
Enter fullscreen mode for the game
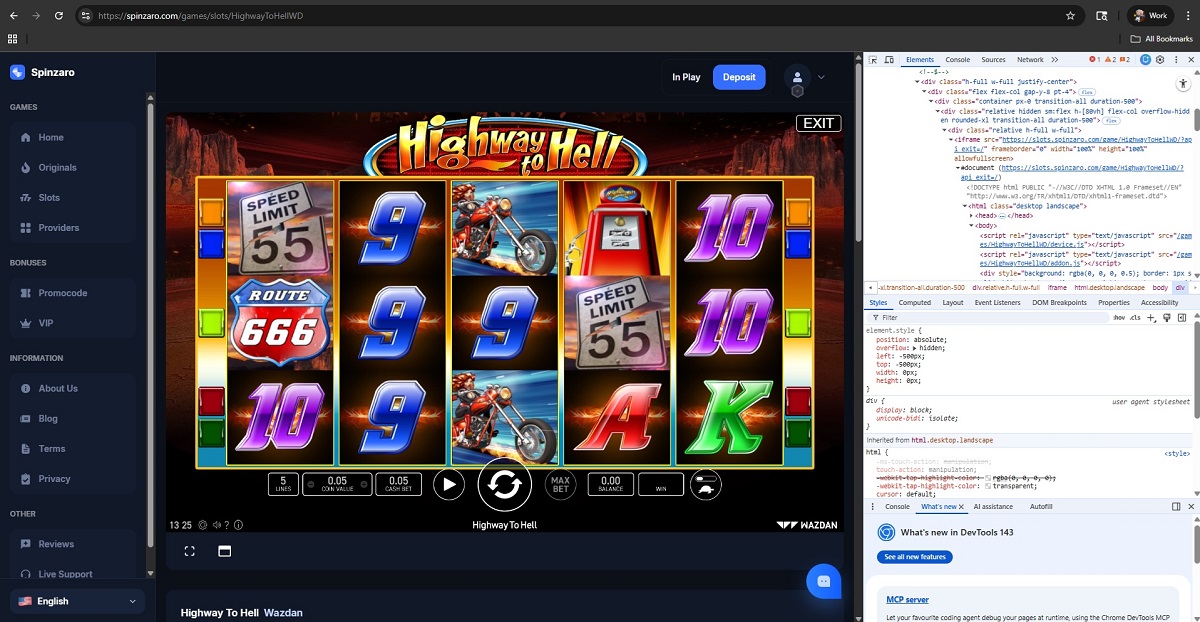point(189,551)
